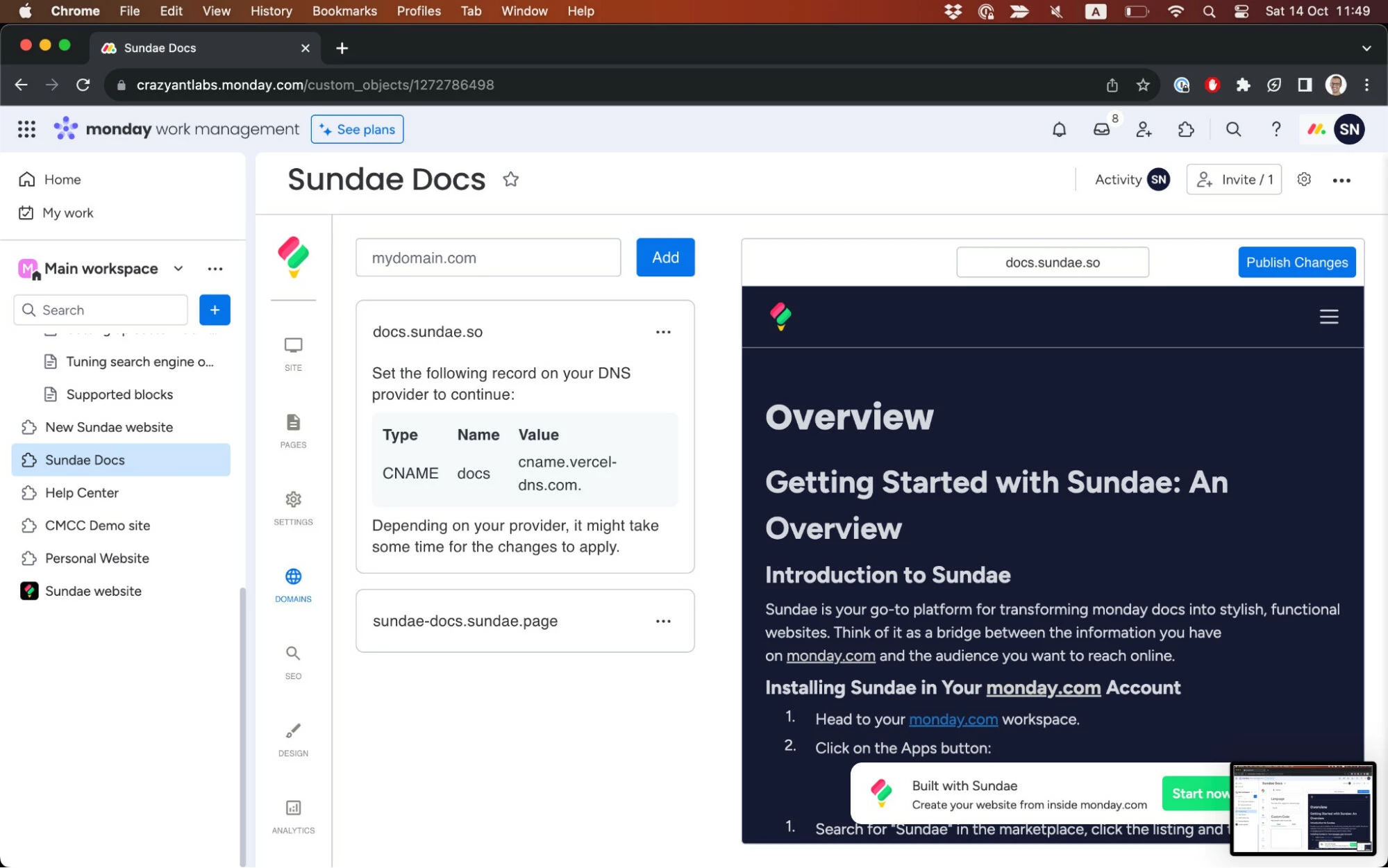The width and height of the screenshot is (1388, 868).
Task: Open the History menu in menu bar
Action: (x=271, y=11)
